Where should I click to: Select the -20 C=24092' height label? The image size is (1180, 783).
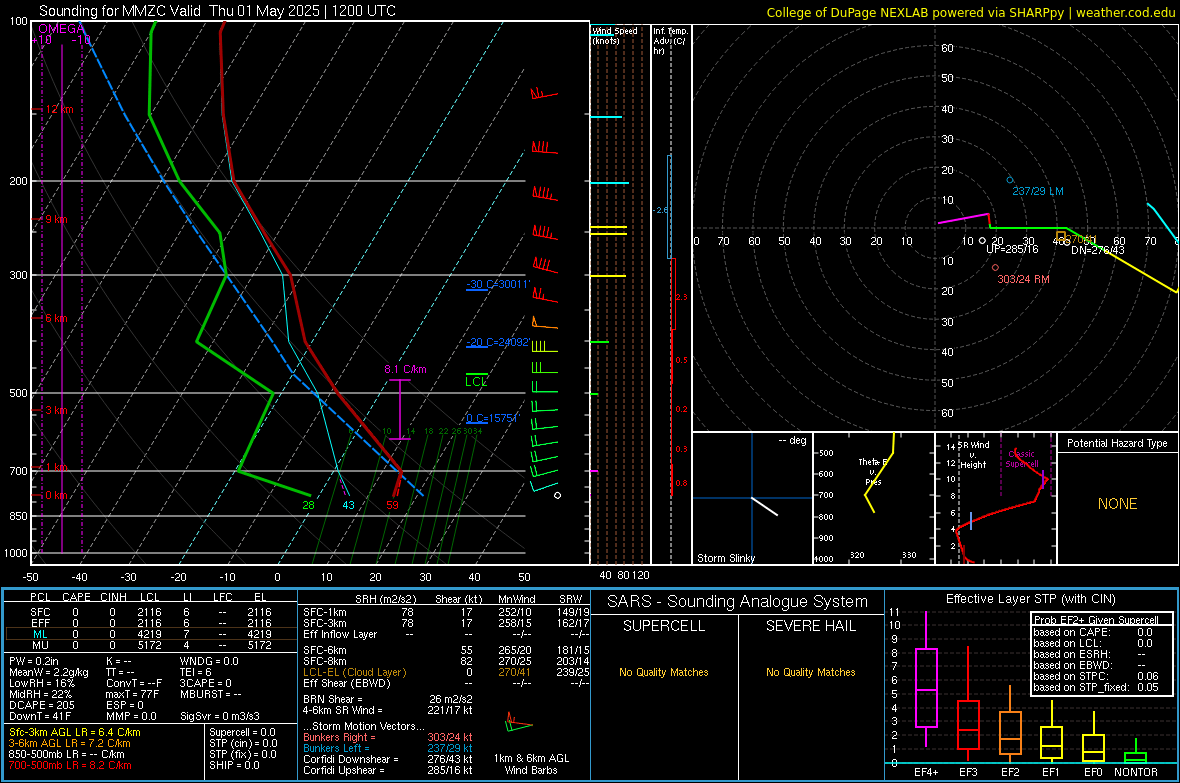[x=498, y=342]
